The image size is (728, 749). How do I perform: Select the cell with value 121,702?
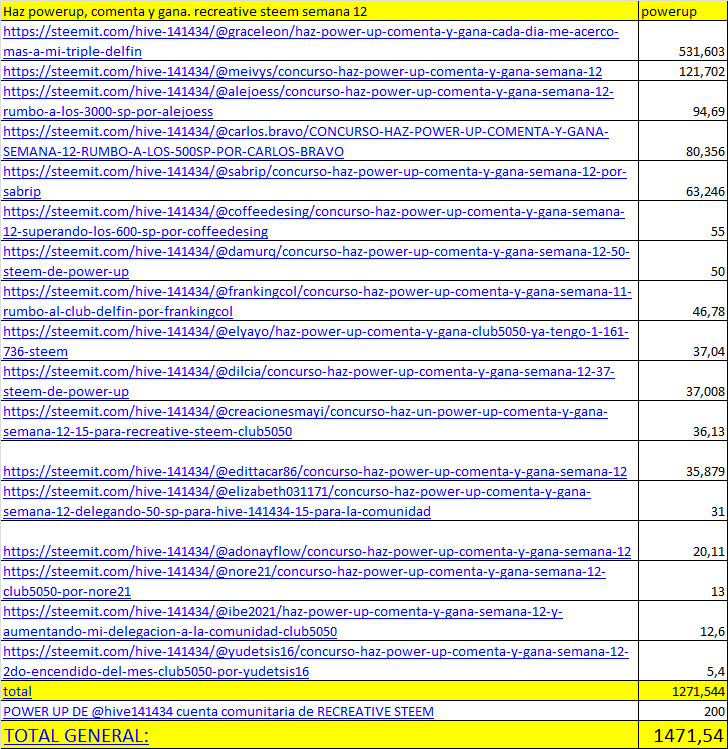click(683, 71)
